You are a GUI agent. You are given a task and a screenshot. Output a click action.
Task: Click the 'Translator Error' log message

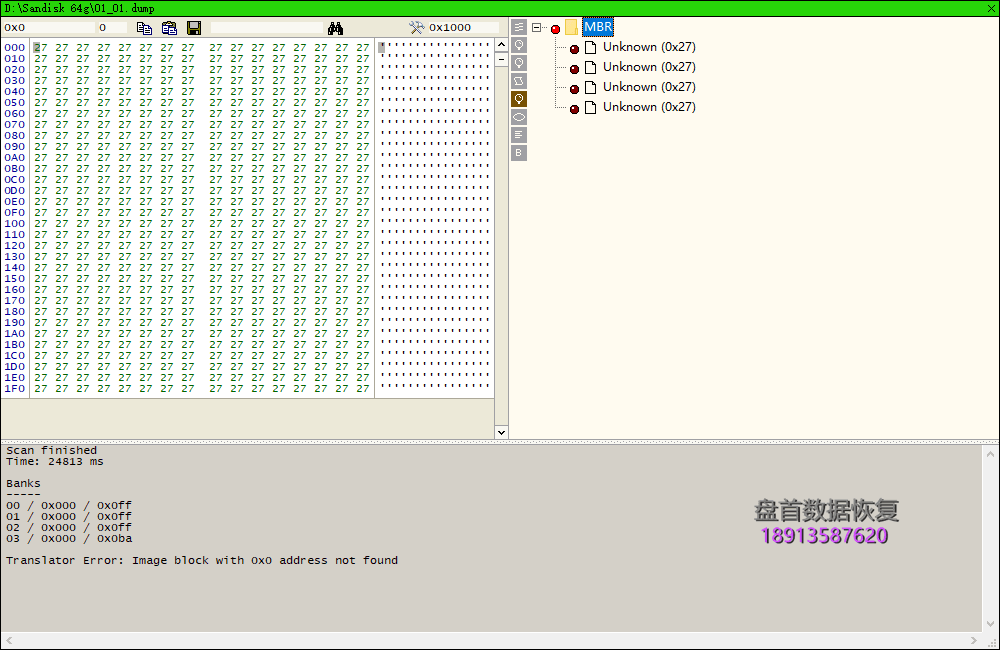(x=202, y=561)
